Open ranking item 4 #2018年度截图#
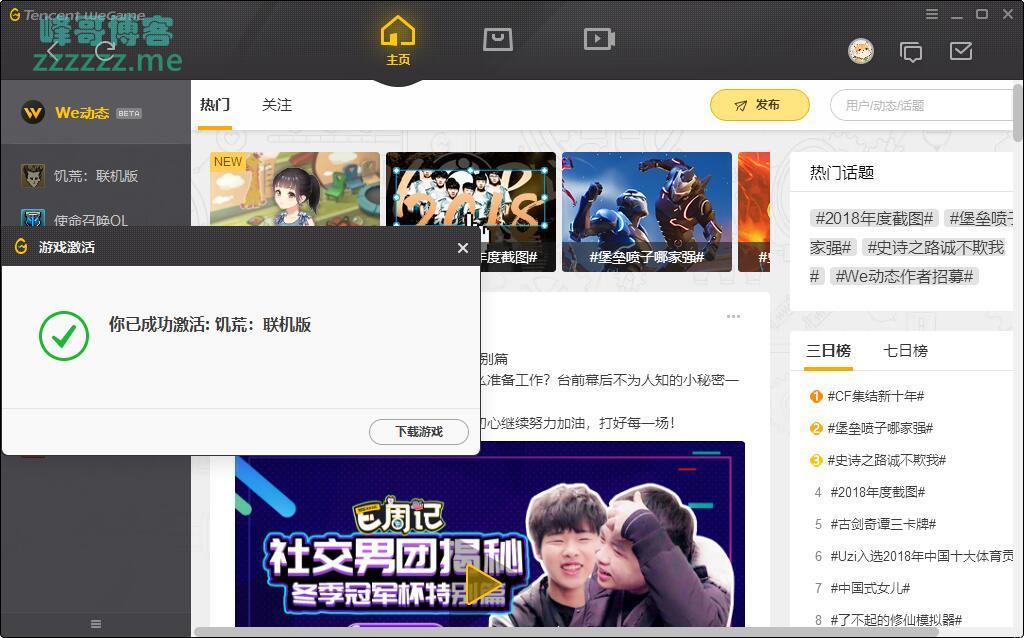 [877, 492]
